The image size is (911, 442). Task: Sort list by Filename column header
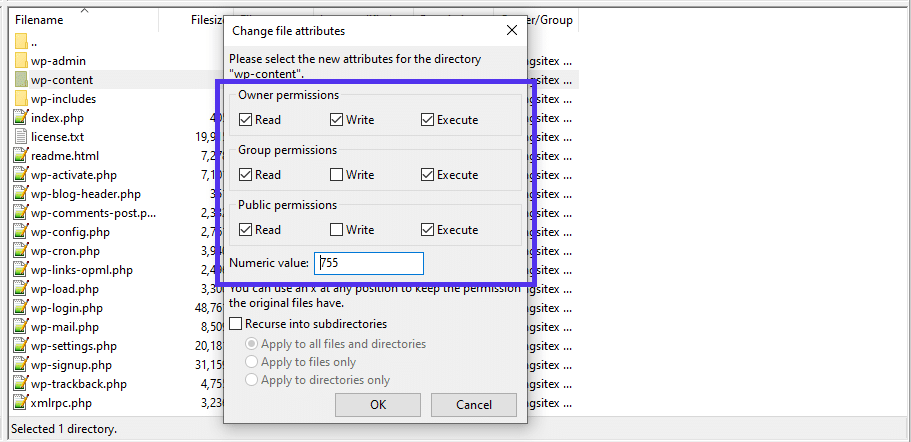pos(40,20)
